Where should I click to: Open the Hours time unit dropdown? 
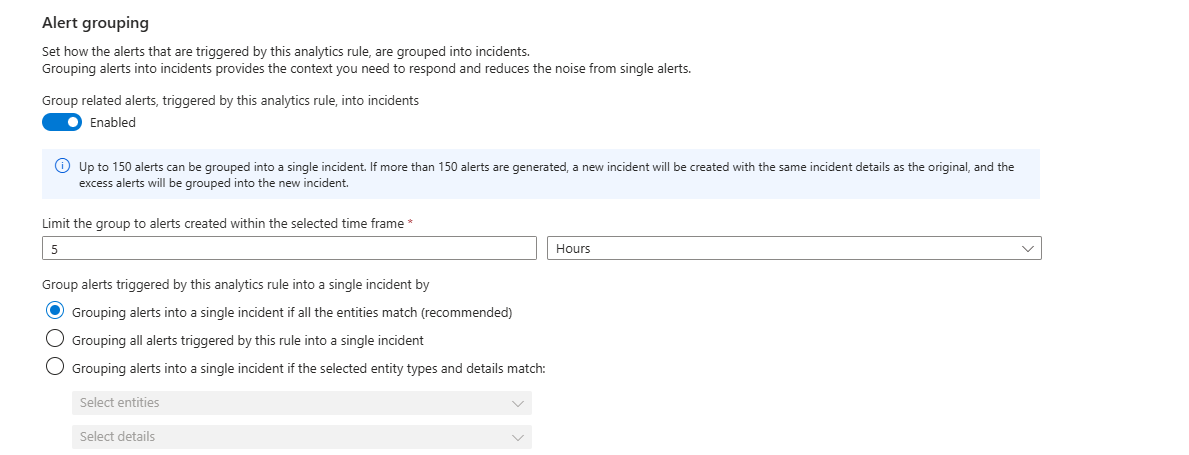coord(794,248)
